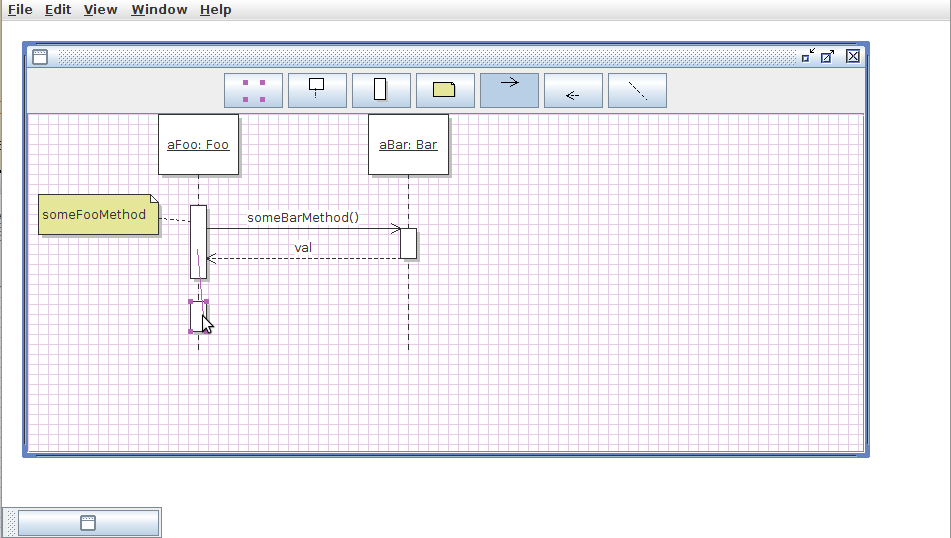Select the Activation bar tool

coord(380,90)
